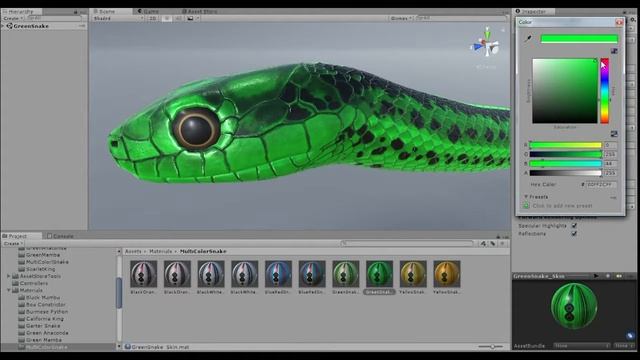Viewport: 640px width, 360px height.
Task: Switch to the Game tab
Action: click(148, 11)
